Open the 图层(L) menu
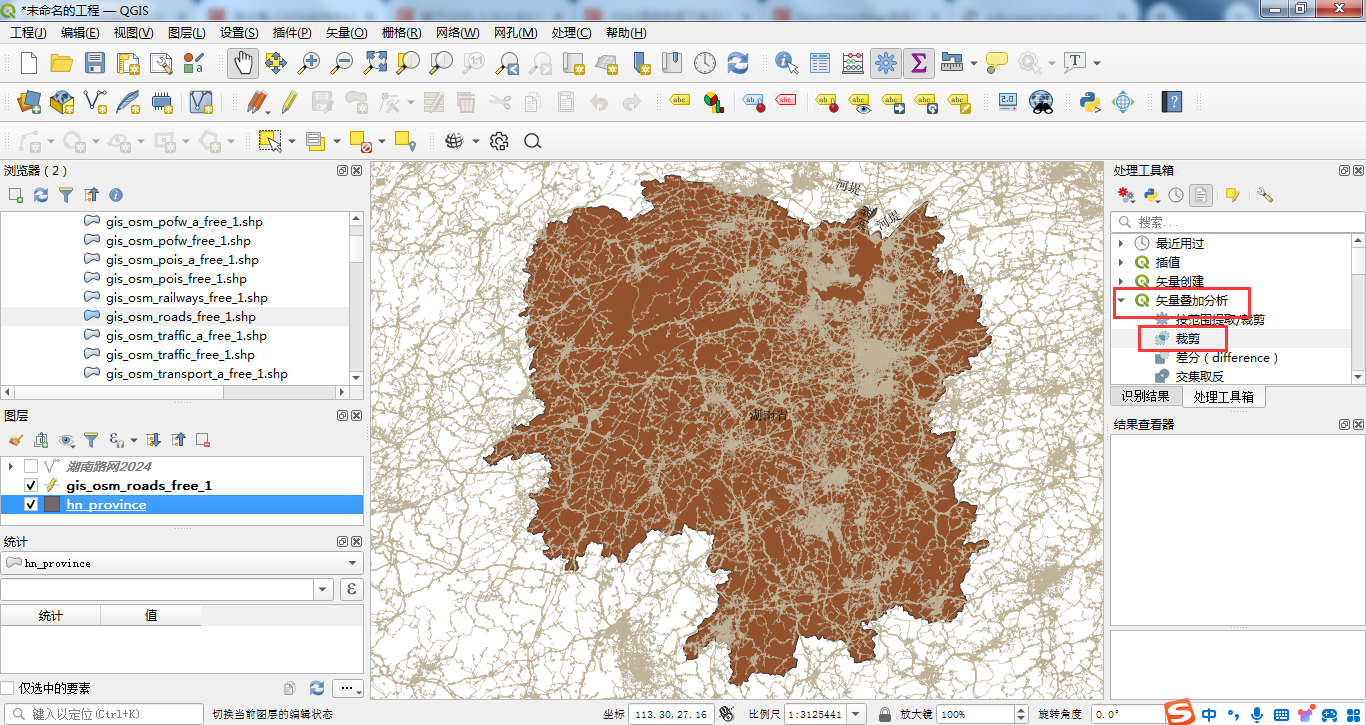The width and height of the screenshot is (1366, 725). tap(186, 33)
